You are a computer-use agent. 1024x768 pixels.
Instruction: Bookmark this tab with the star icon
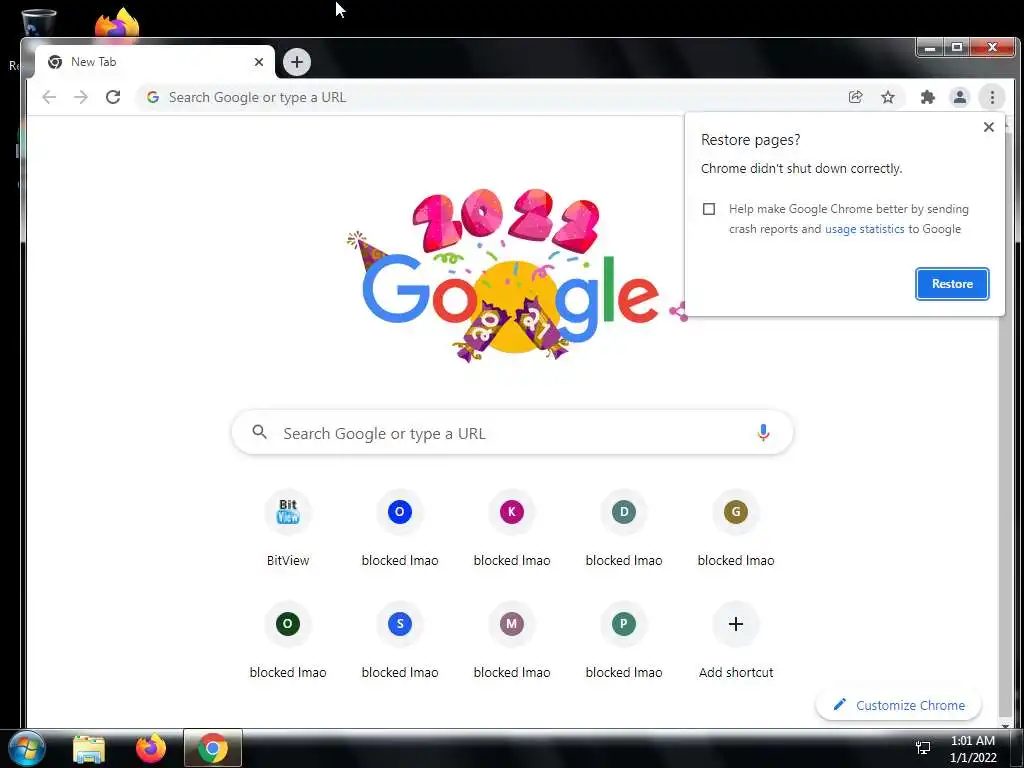tap(888, 97)
